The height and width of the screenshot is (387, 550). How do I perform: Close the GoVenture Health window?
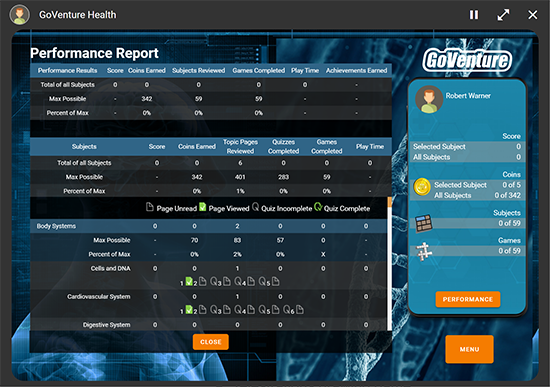pos(532,15)
